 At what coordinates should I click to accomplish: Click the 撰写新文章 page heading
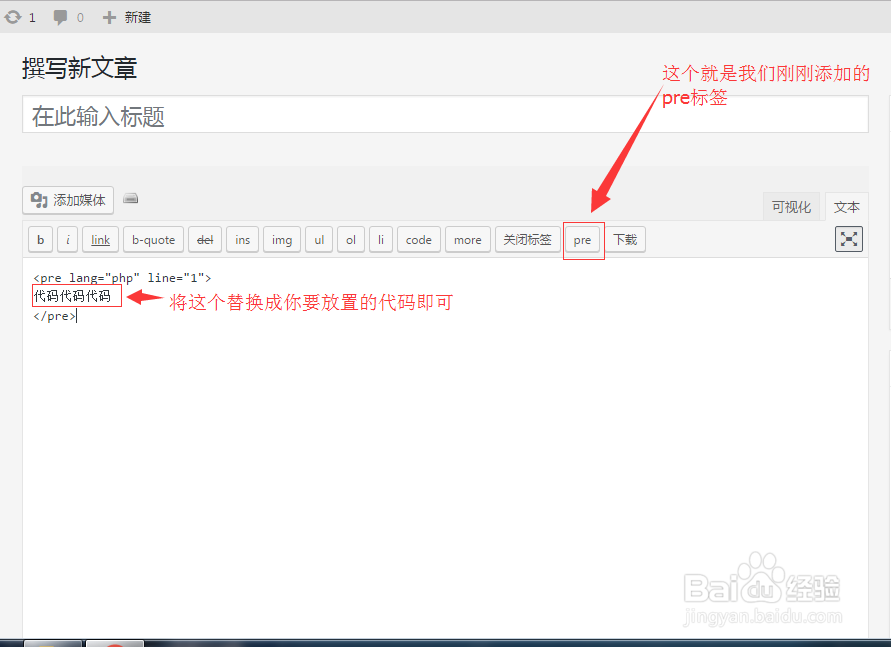point(80,68)
